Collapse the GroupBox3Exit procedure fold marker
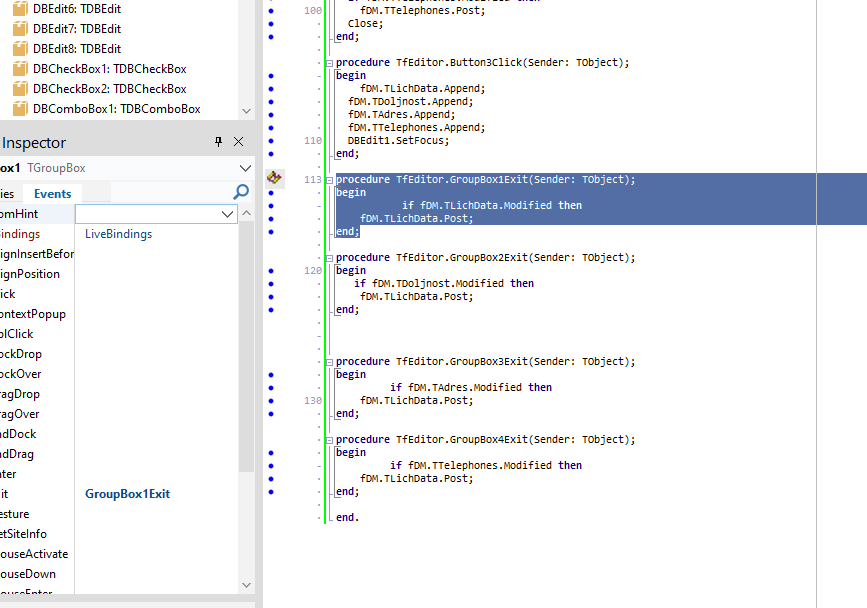This screenshot has width=867, height=608. point(330,362)
